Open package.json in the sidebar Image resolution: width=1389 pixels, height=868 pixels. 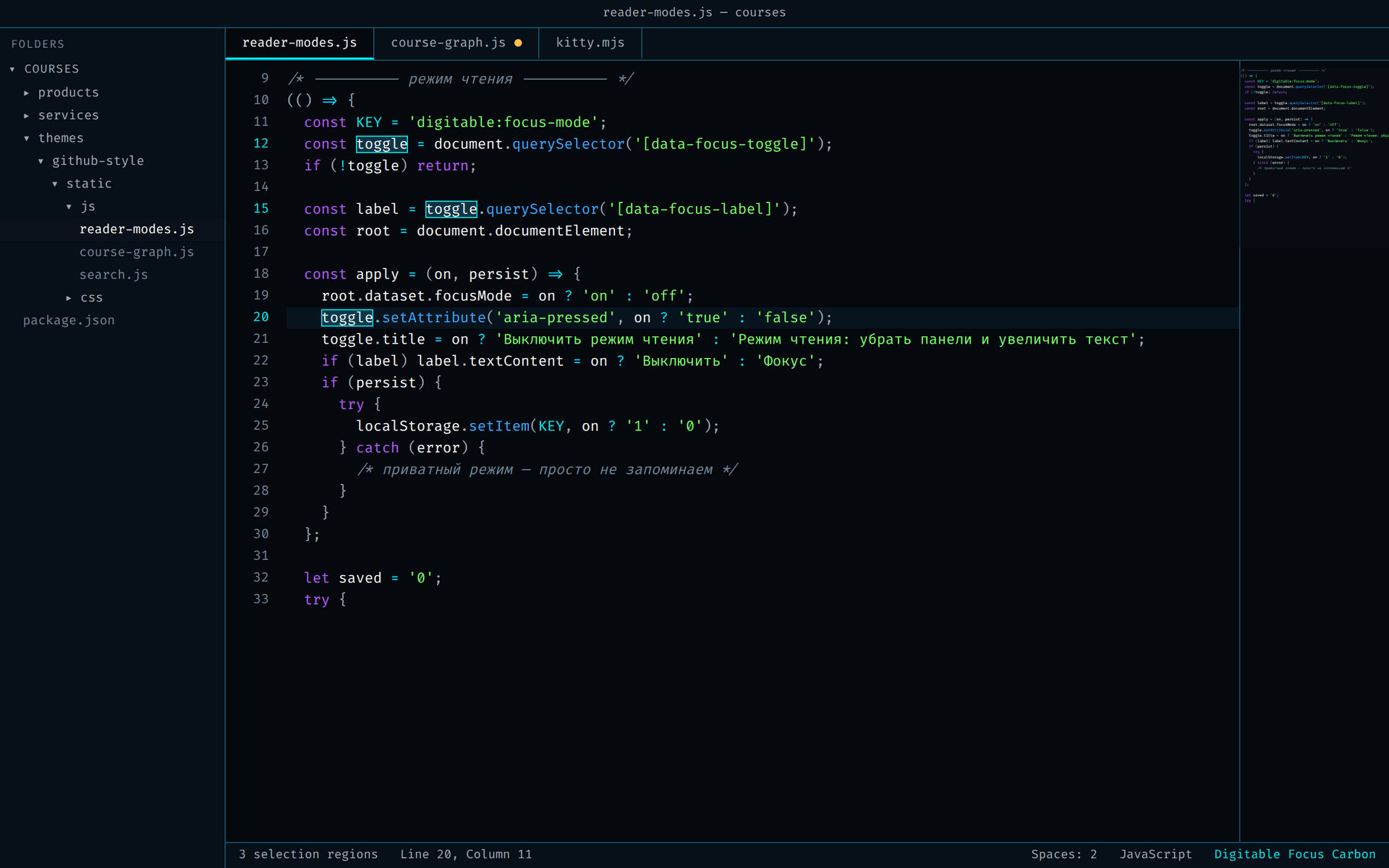pyautogui.click(x=69, y=320)
